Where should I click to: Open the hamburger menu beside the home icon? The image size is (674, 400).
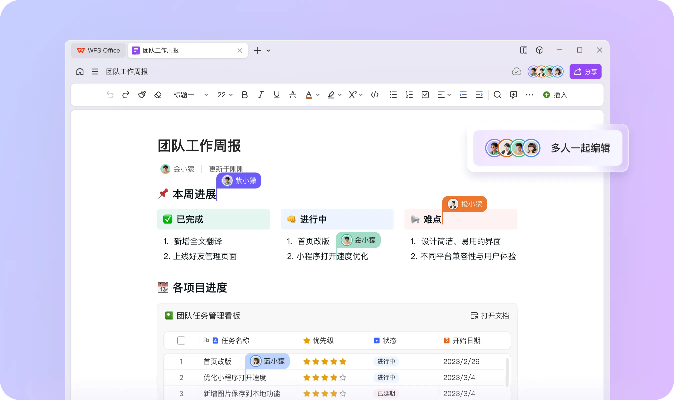click(95, 72)
